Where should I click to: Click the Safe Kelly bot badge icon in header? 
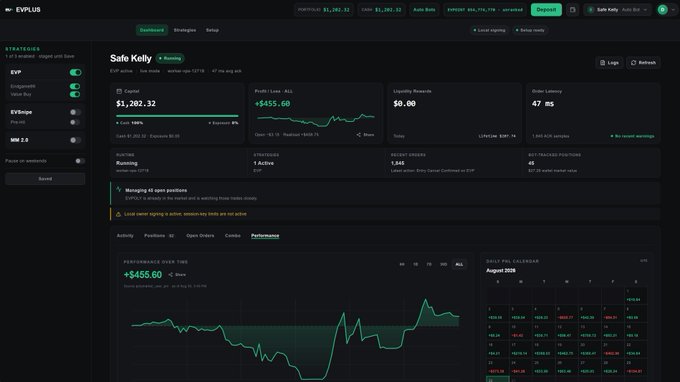point(591,10)
